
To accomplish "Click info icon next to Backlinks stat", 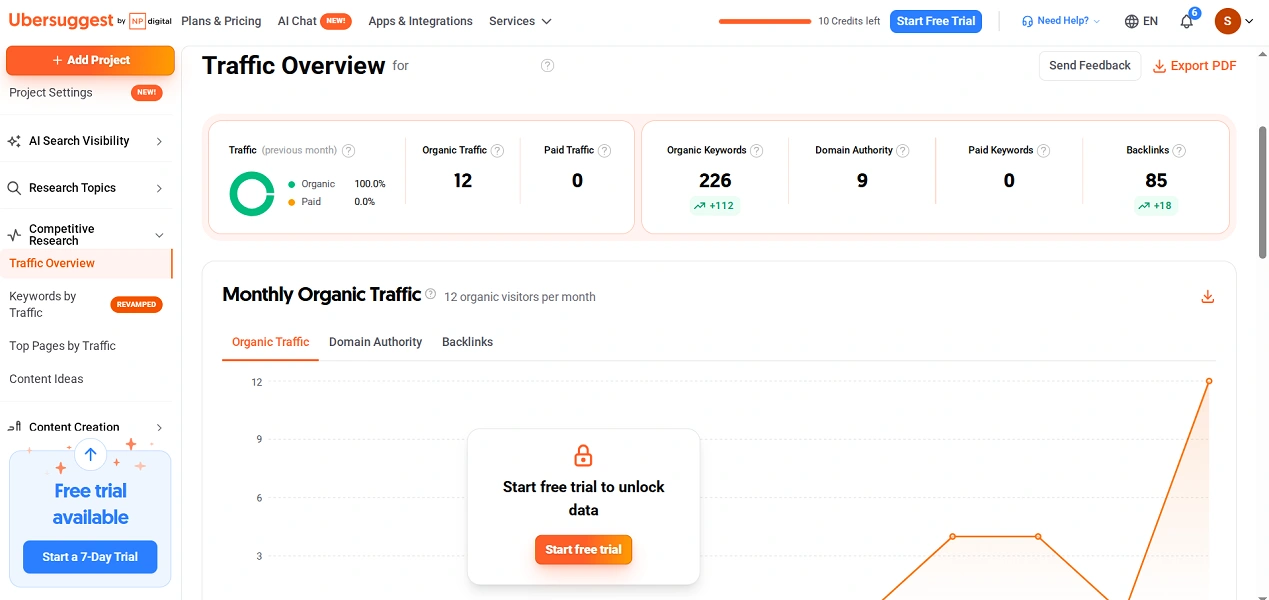I will (x=1180, y=151).
